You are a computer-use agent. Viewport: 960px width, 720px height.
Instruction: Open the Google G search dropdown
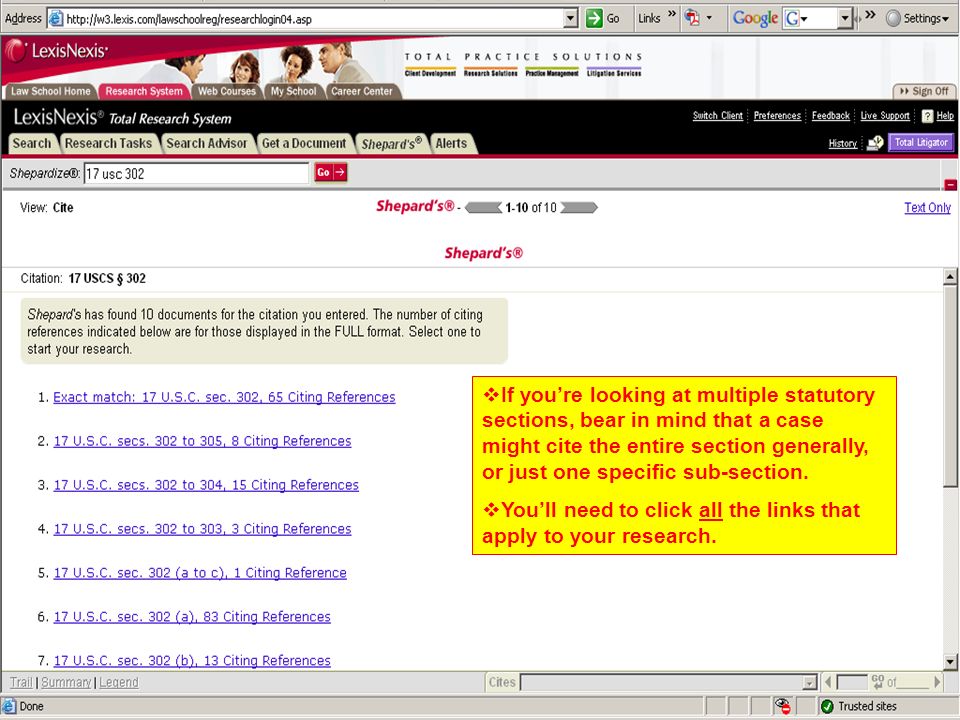click(796, 18)
